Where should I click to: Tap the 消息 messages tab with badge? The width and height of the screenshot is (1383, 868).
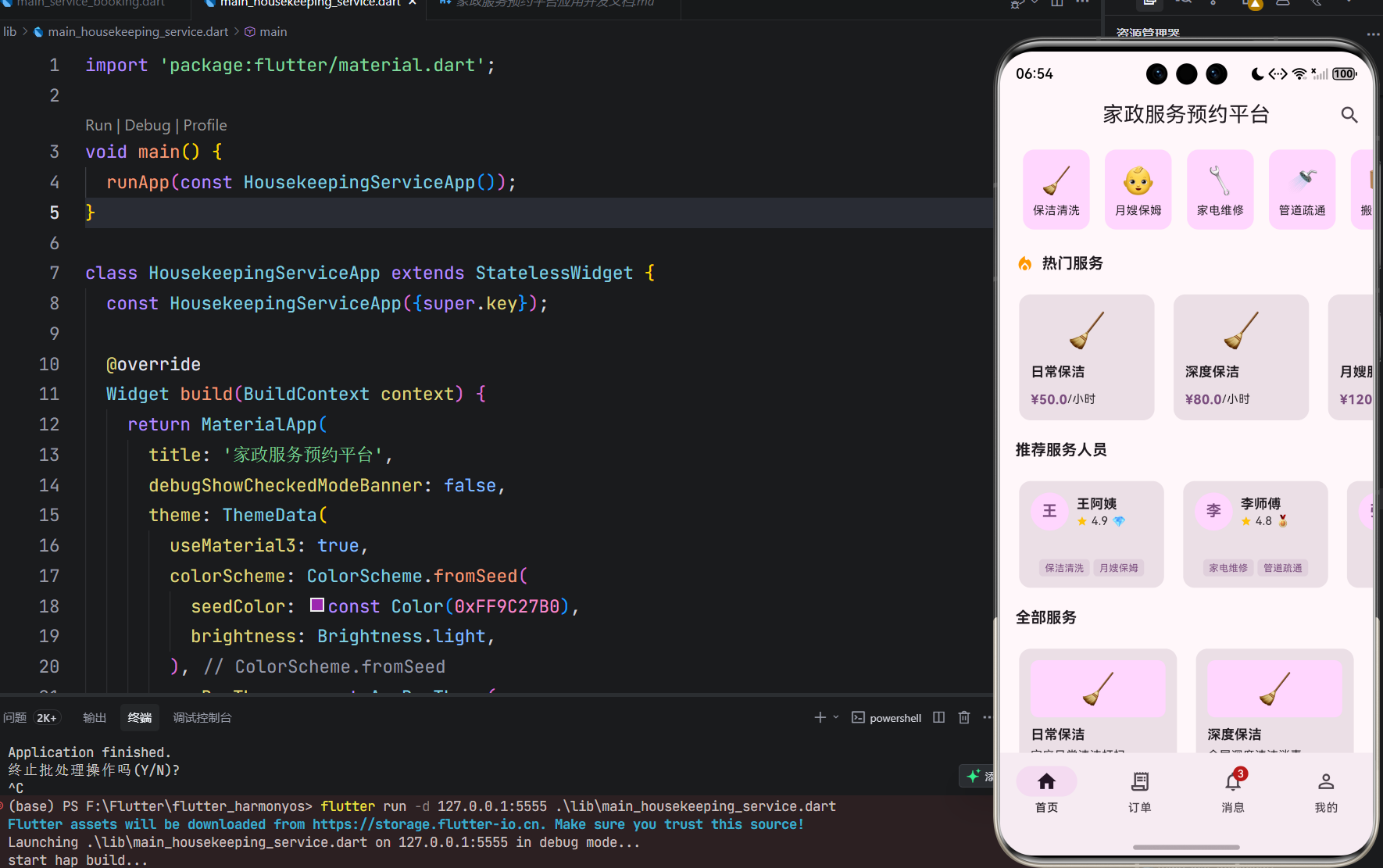click(x=1233, y=789)
